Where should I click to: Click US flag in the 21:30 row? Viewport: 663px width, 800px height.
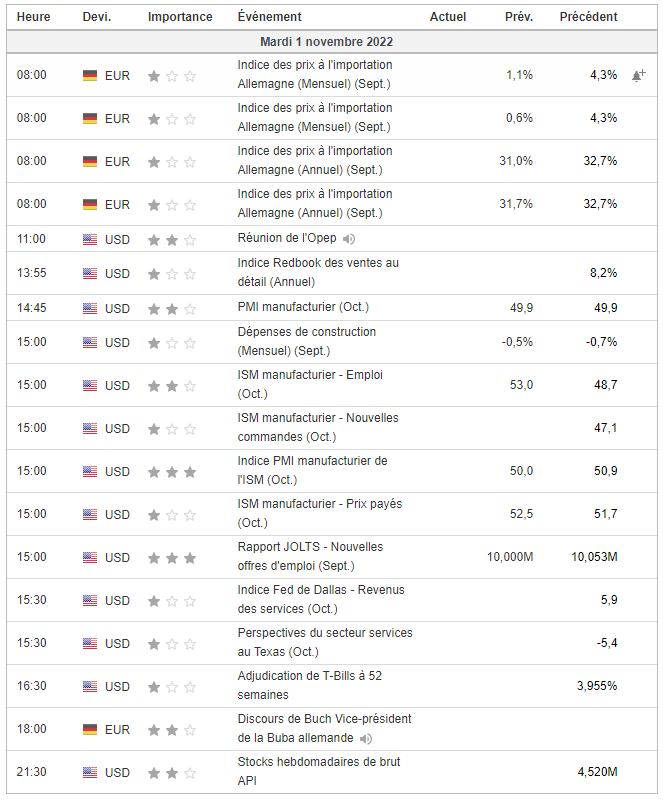[90, 772]
